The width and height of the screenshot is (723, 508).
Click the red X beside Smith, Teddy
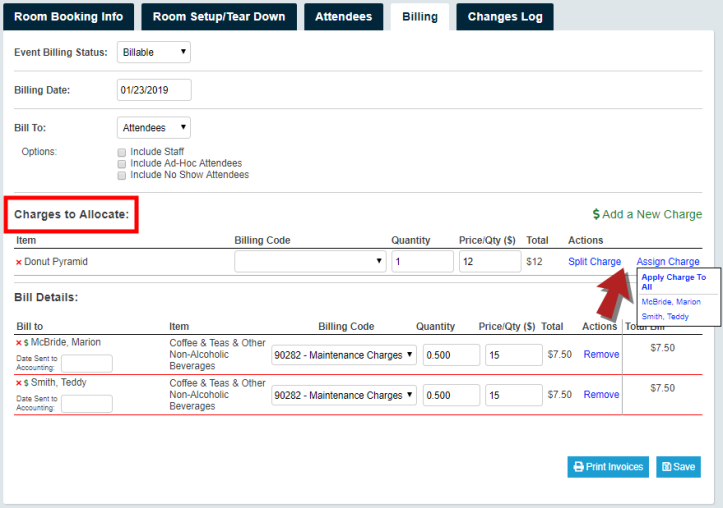(x=18, y=383)
